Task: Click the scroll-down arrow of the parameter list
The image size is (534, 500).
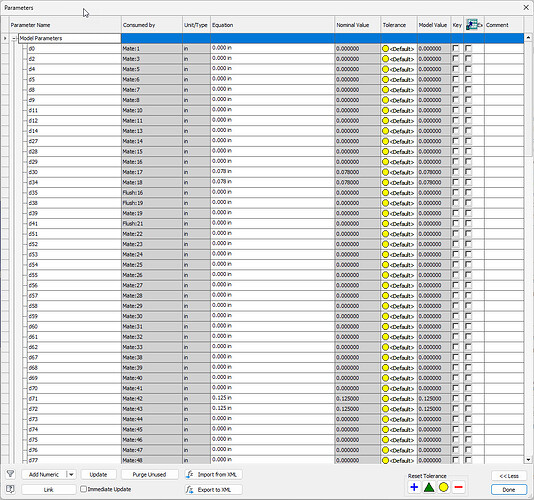Action: tap(528, 459)
